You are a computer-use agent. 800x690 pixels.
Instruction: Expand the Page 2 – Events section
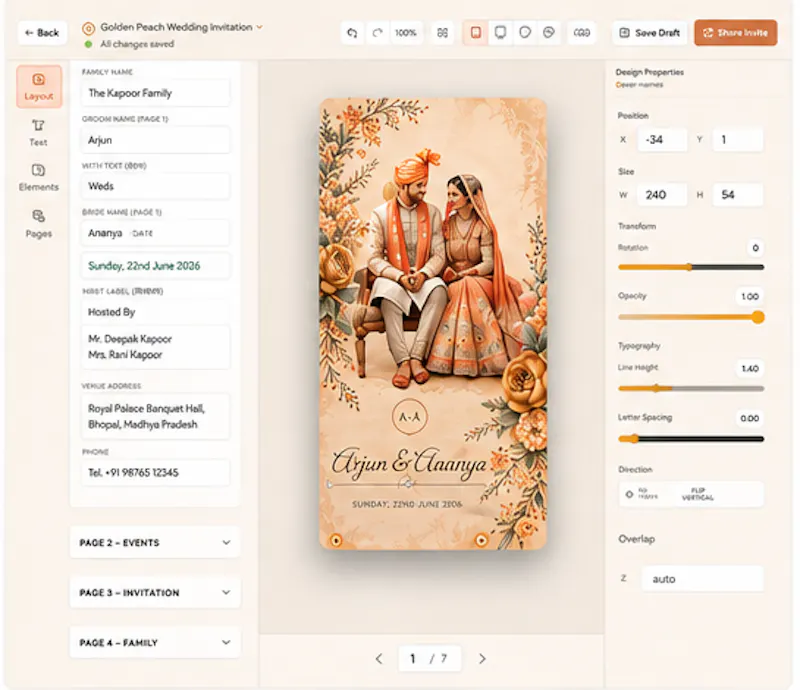point(155,543)
